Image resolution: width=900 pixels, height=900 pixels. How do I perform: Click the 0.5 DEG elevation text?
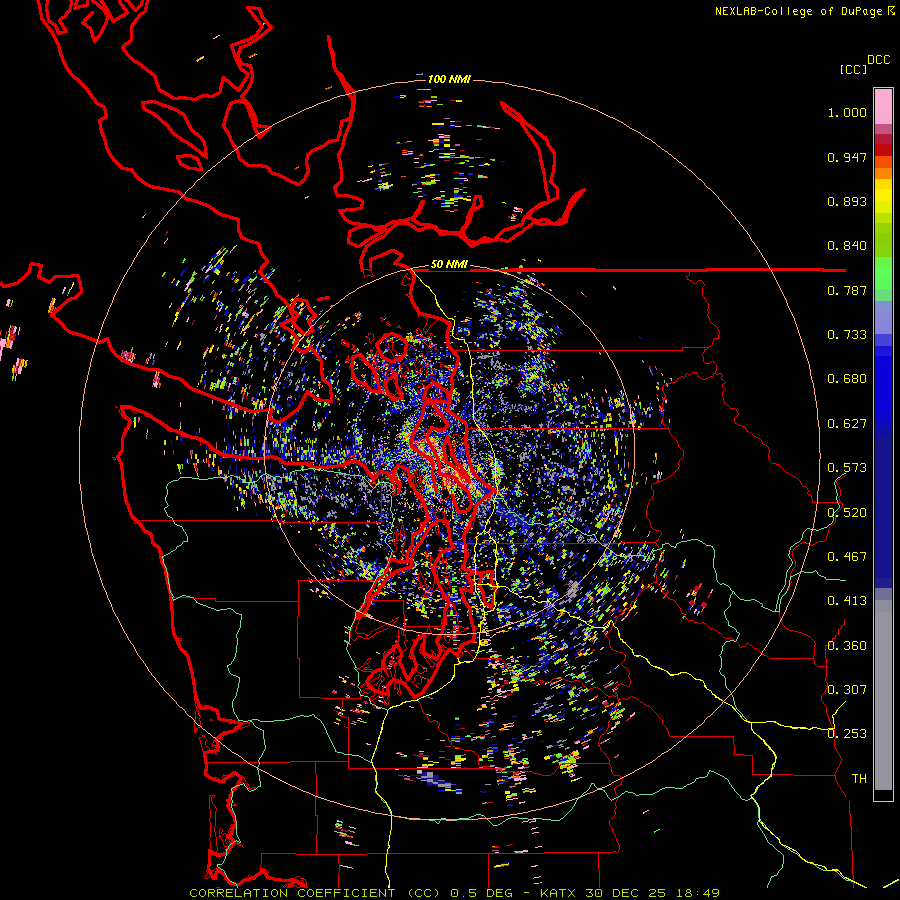pyautogui.click(x=483, y=893)
